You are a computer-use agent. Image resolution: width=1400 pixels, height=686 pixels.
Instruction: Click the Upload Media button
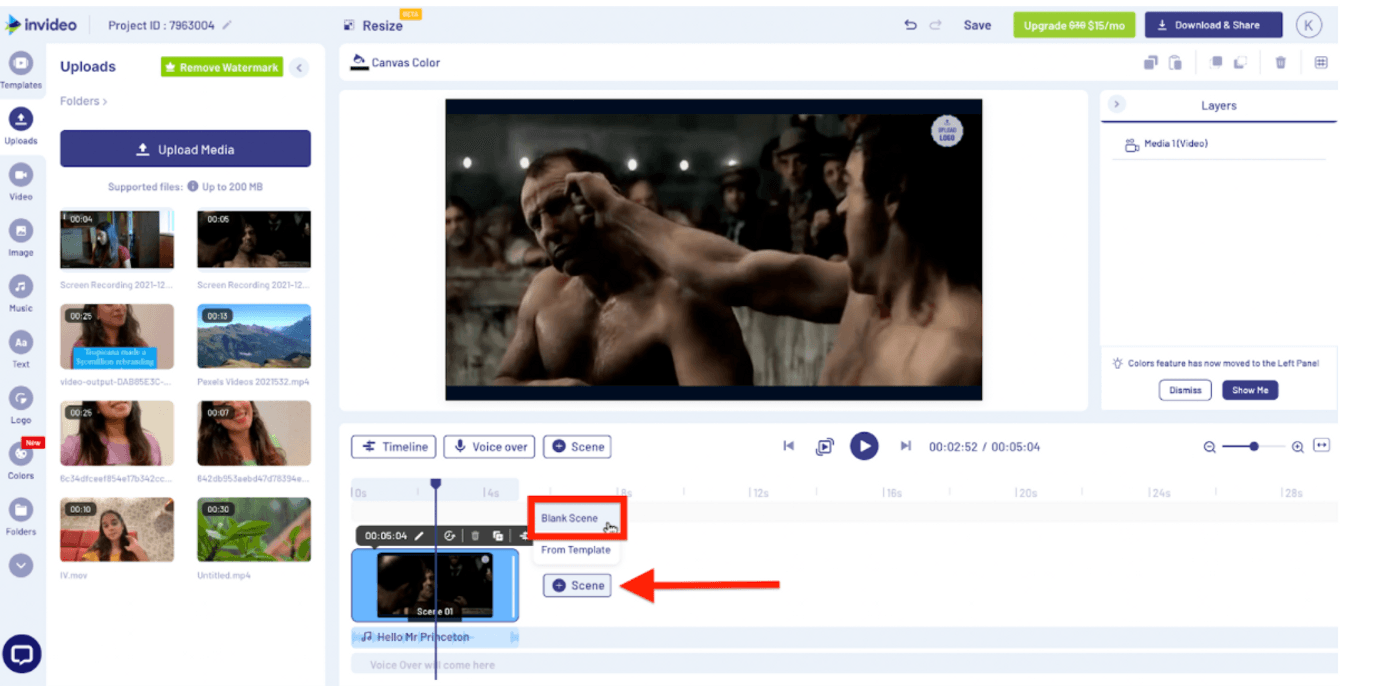(185, 149)
